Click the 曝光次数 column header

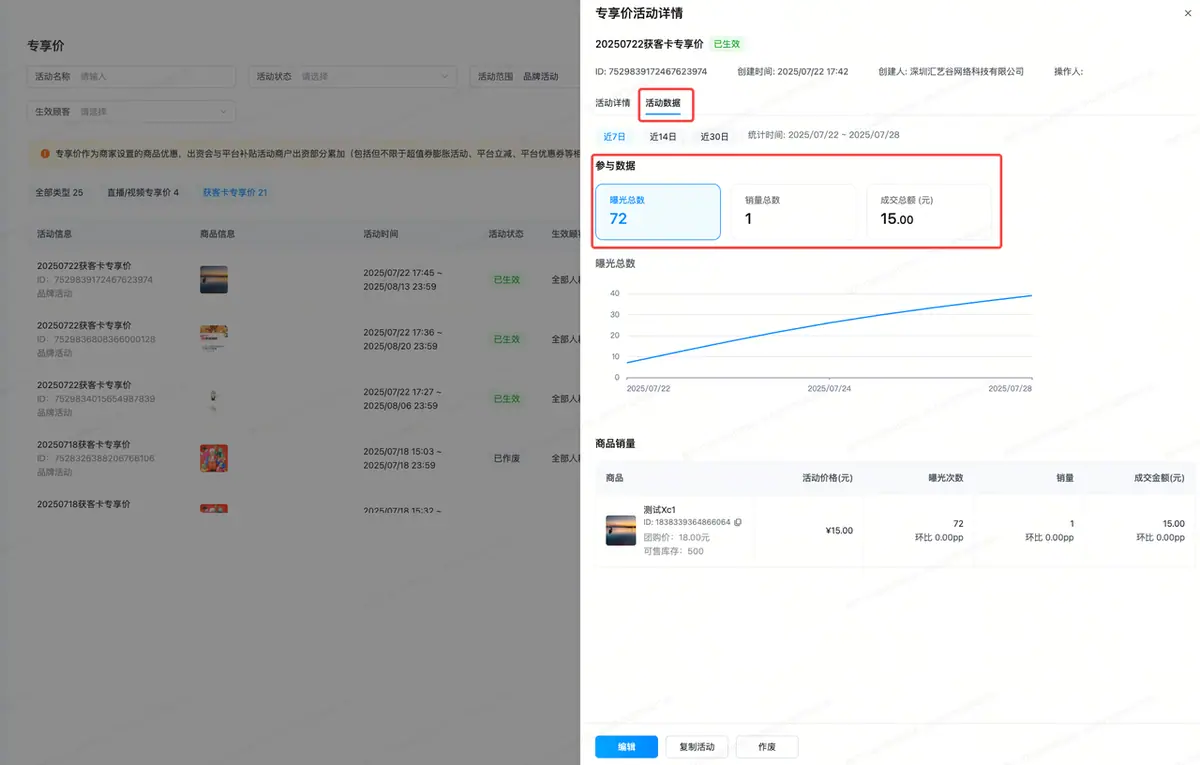pyautogui.click(x=945, y=478)
